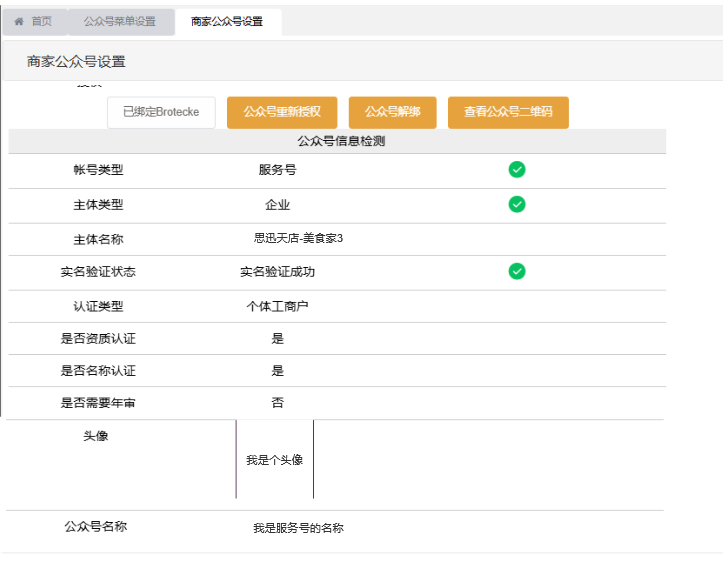Click the 公众号名称 label
Screen dimensions: 723x573
tap(95, 526)
